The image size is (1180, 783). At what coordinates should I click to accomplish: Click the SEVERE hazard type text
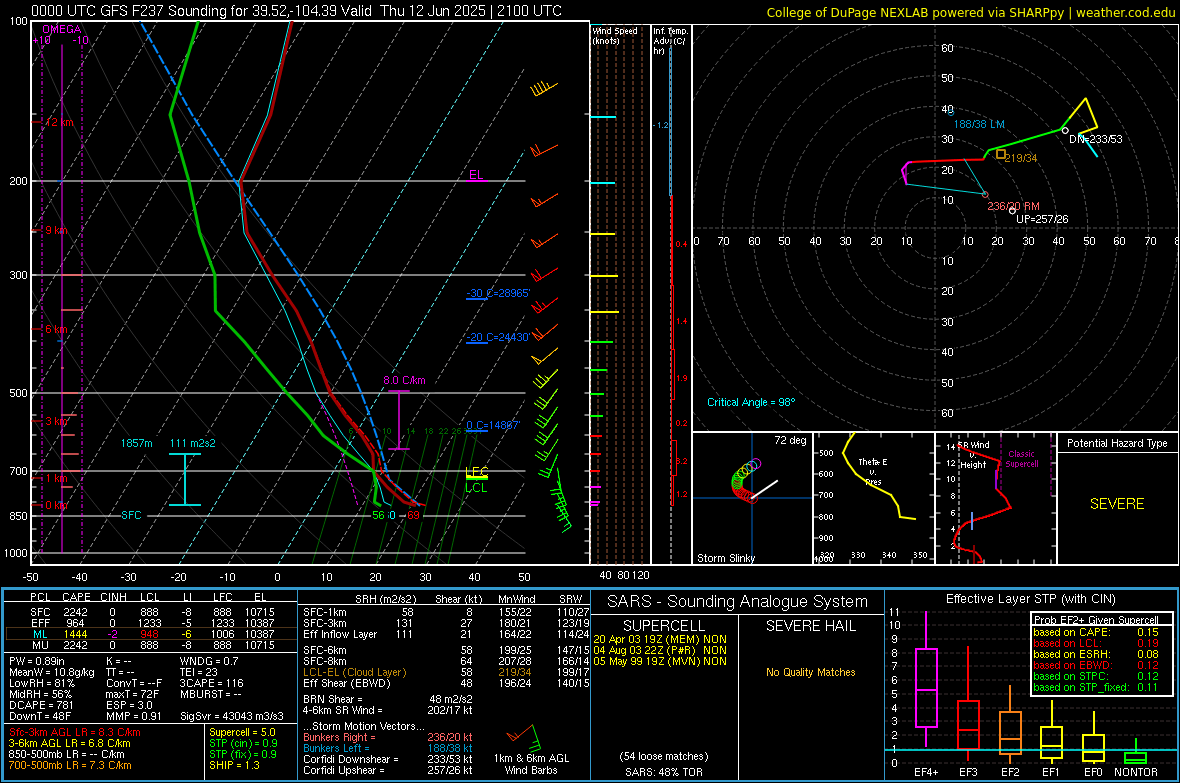(1117, 504)
